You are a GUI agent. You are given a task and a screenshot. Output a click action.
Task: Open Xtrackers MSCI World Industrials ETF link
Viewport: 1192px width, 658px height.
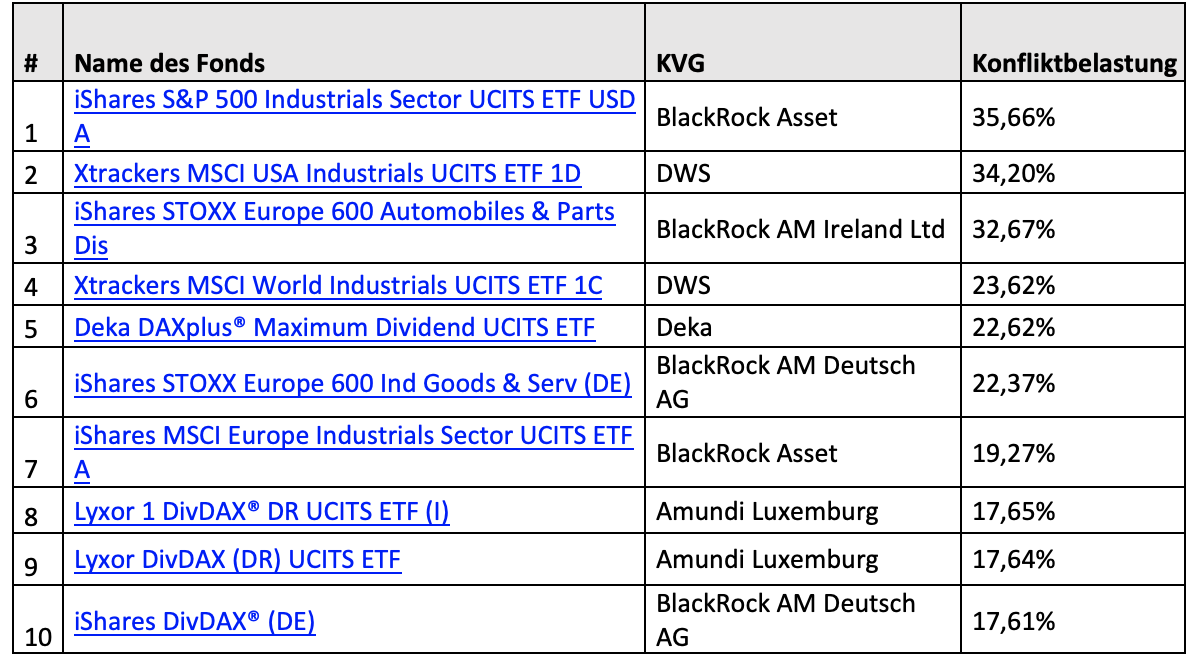(338, 286)
